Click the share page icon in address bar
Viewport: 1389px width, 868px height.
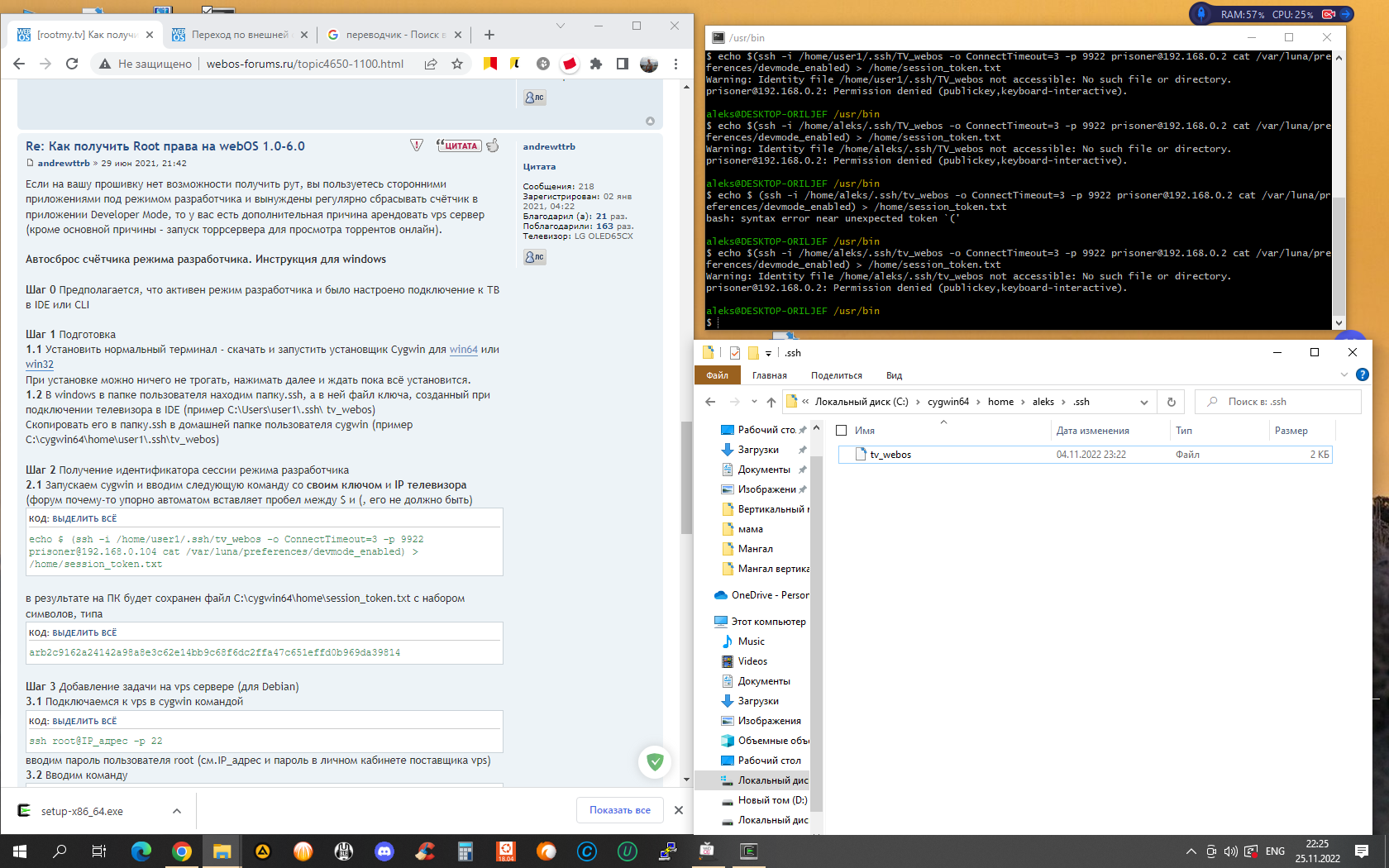coord(431,64)
